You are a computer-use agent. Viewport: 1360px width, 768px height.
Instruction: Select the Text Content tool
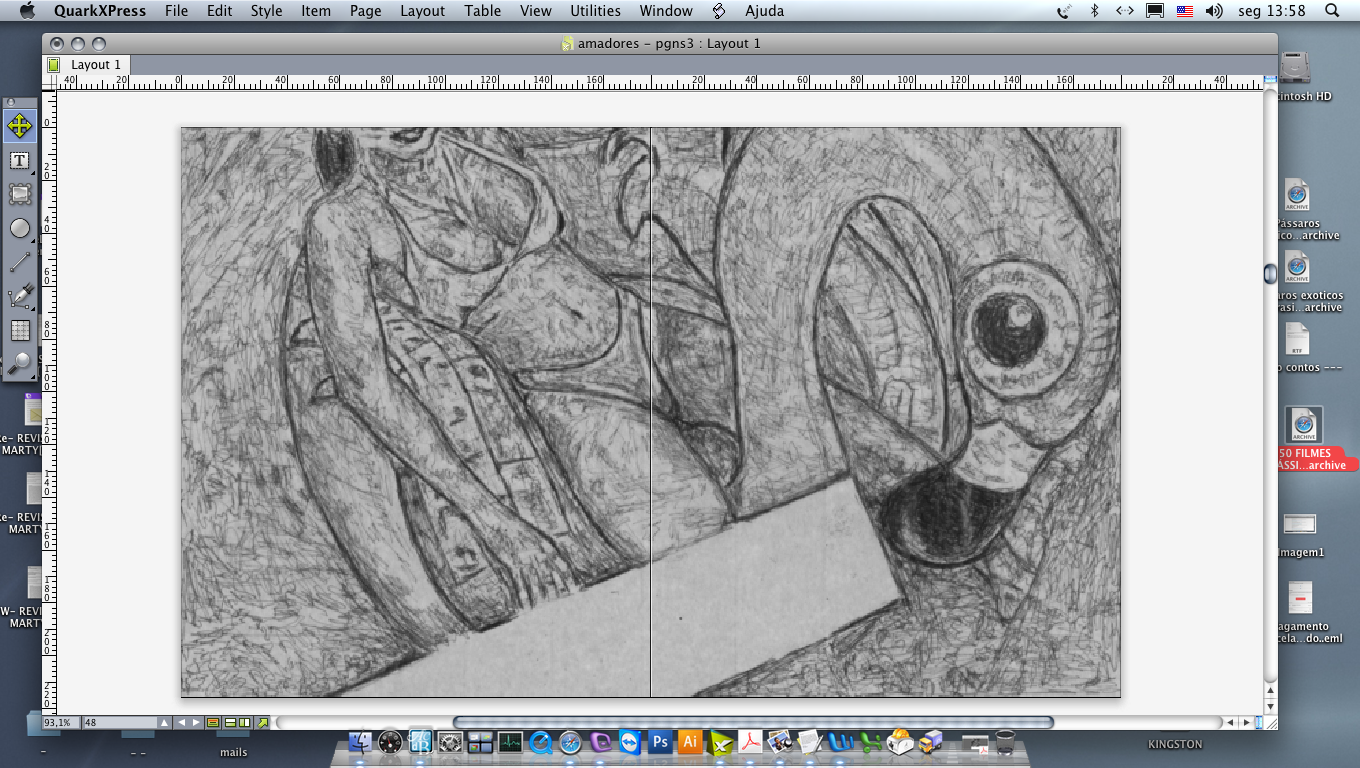tap(20, 161)
